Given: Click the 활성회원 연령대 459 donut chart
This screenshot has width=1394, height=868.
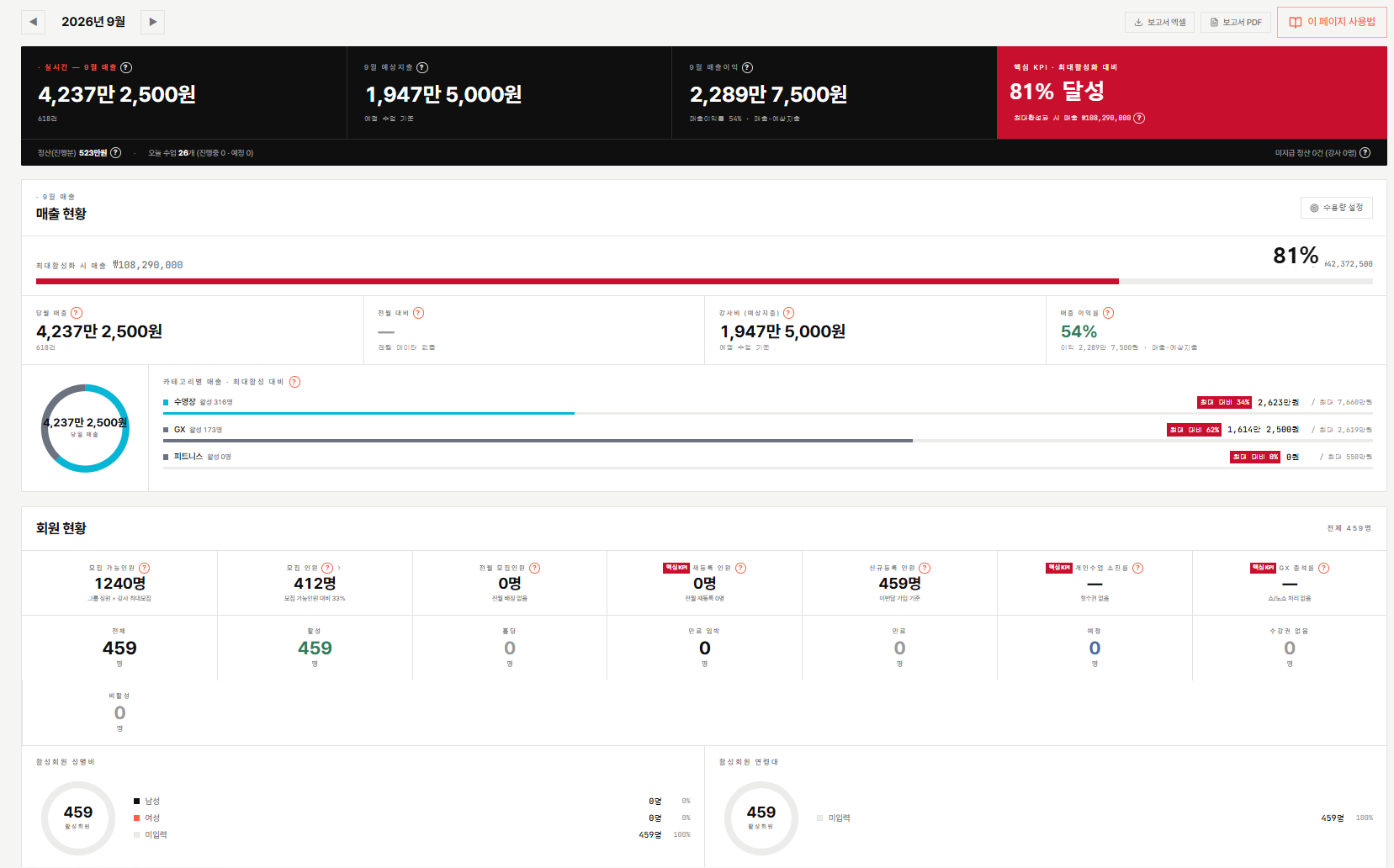Looking at the screenshot, I should click(761, 818).
